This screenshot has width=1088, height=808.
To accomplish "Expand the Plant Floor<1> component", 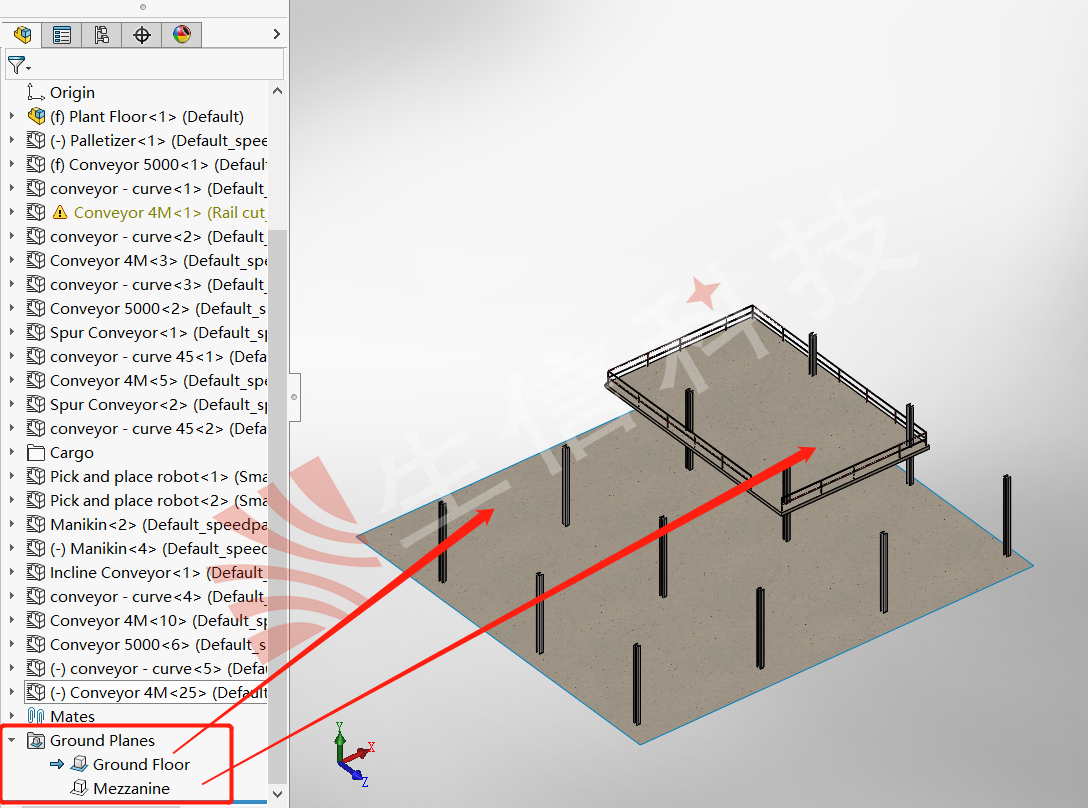I will (x=12, y=117).
